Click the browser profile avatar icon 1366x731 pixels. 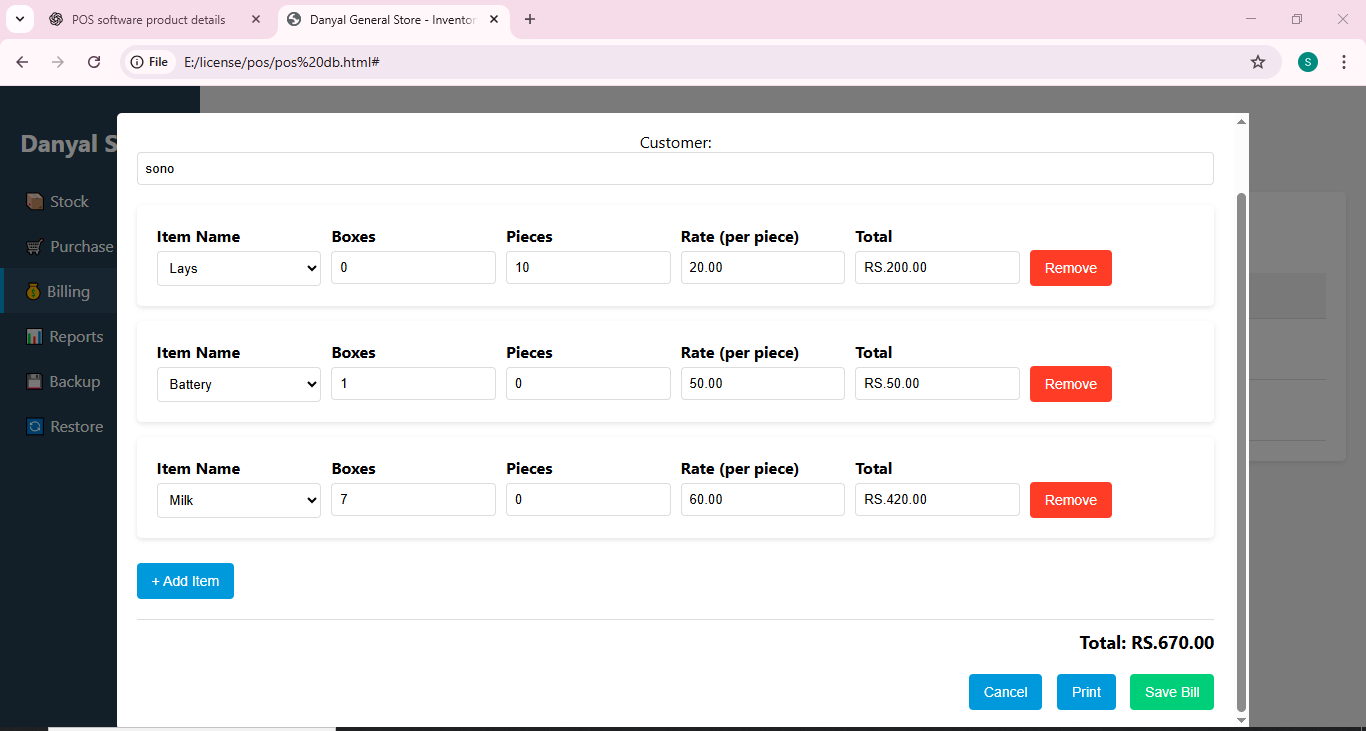click(1307, 61)
